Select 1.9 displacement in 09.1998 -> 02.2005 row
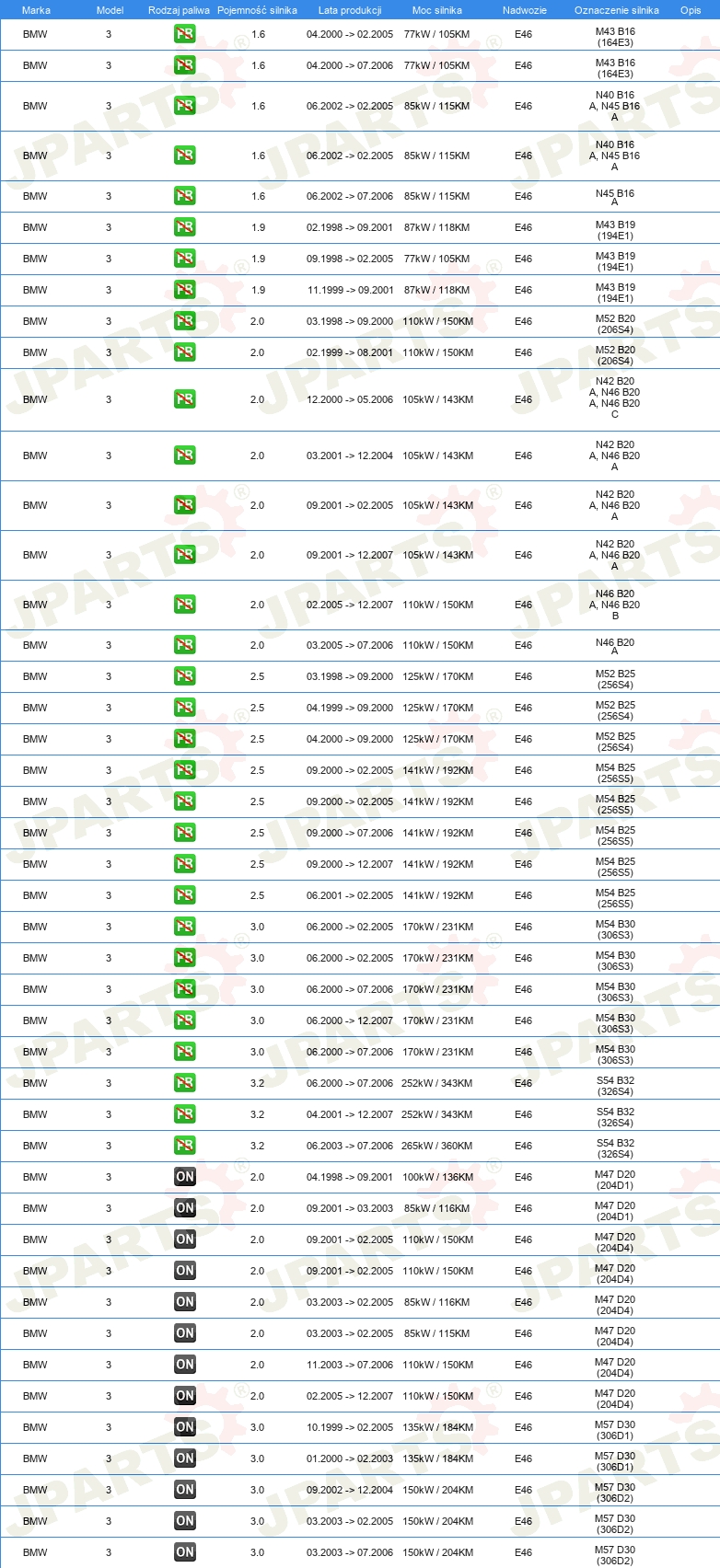Image resolution: width=720 pixels, height=1568 pixels. click(258, 259)
